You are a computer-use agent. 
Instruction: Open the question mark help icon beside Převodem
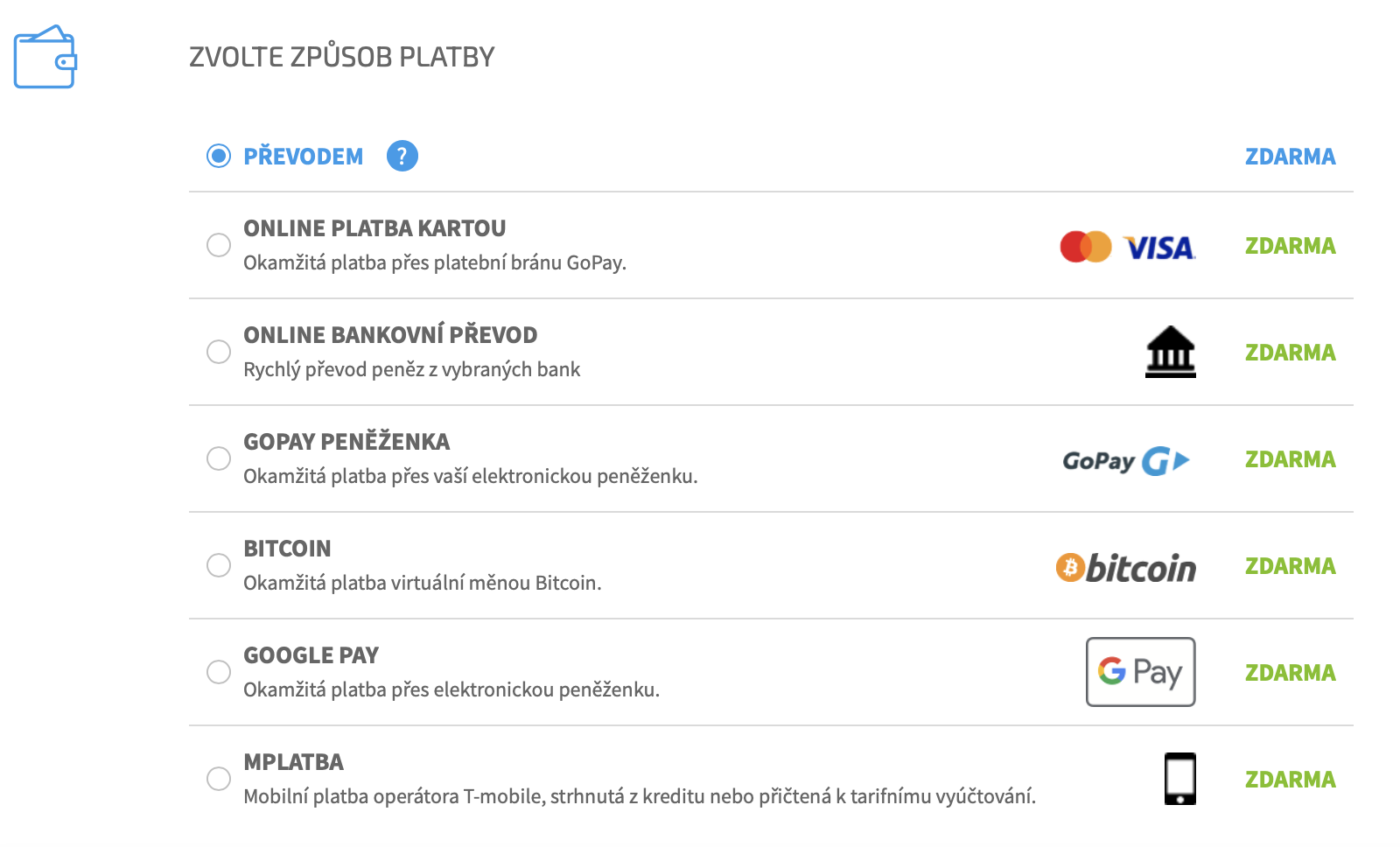pos(402,157)
